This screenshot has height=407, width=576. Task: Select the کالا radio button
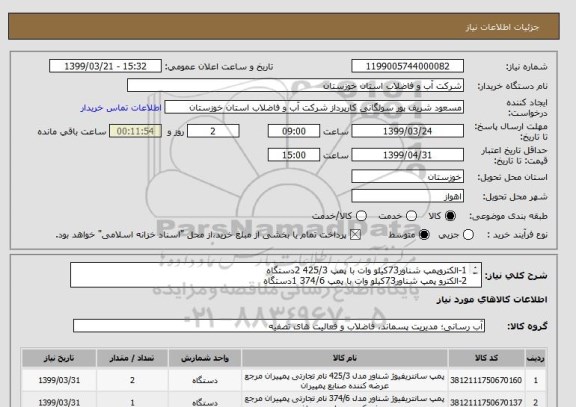click(x=450, y=216)
